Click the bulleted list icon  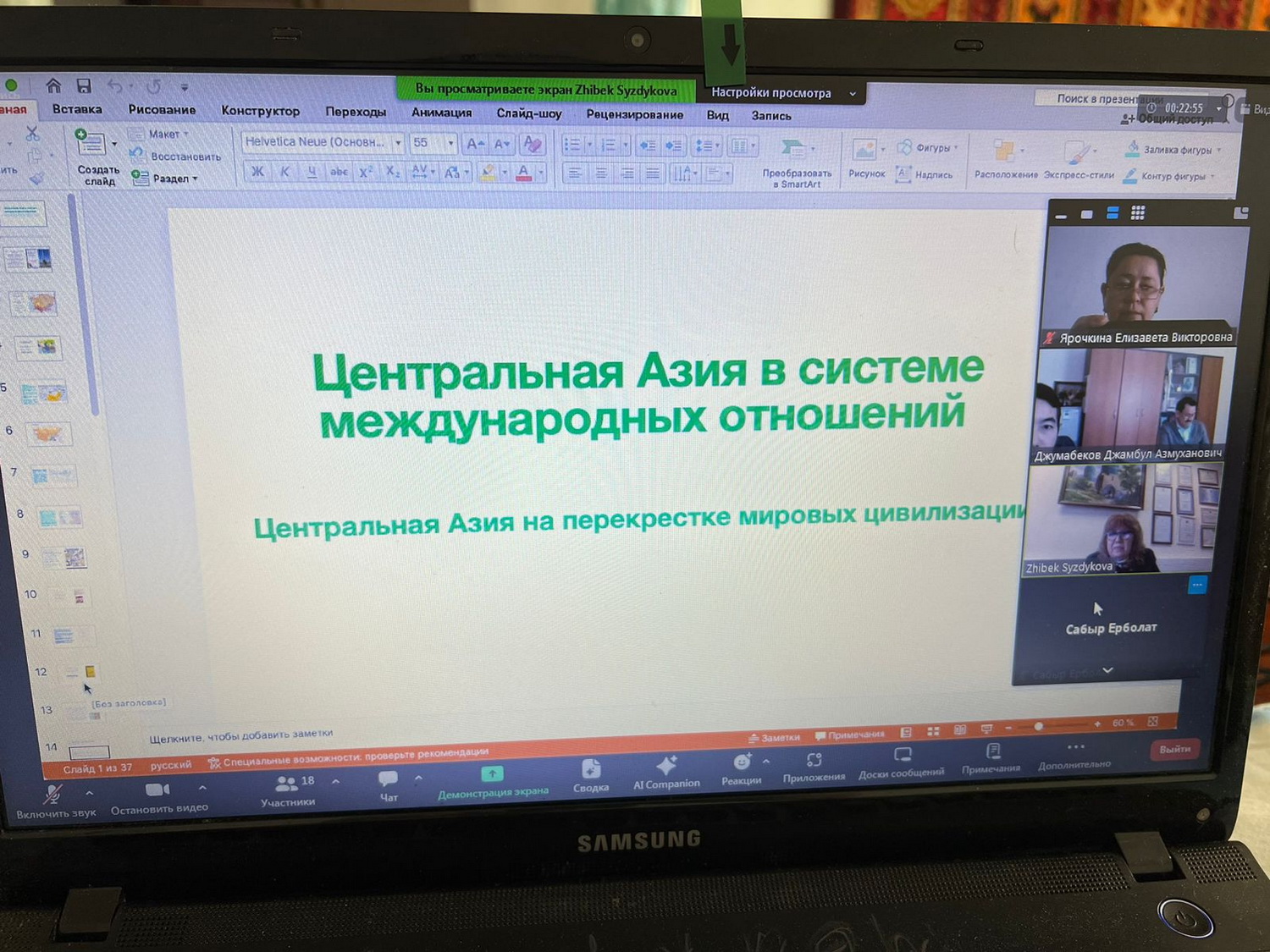pos(573,145)
